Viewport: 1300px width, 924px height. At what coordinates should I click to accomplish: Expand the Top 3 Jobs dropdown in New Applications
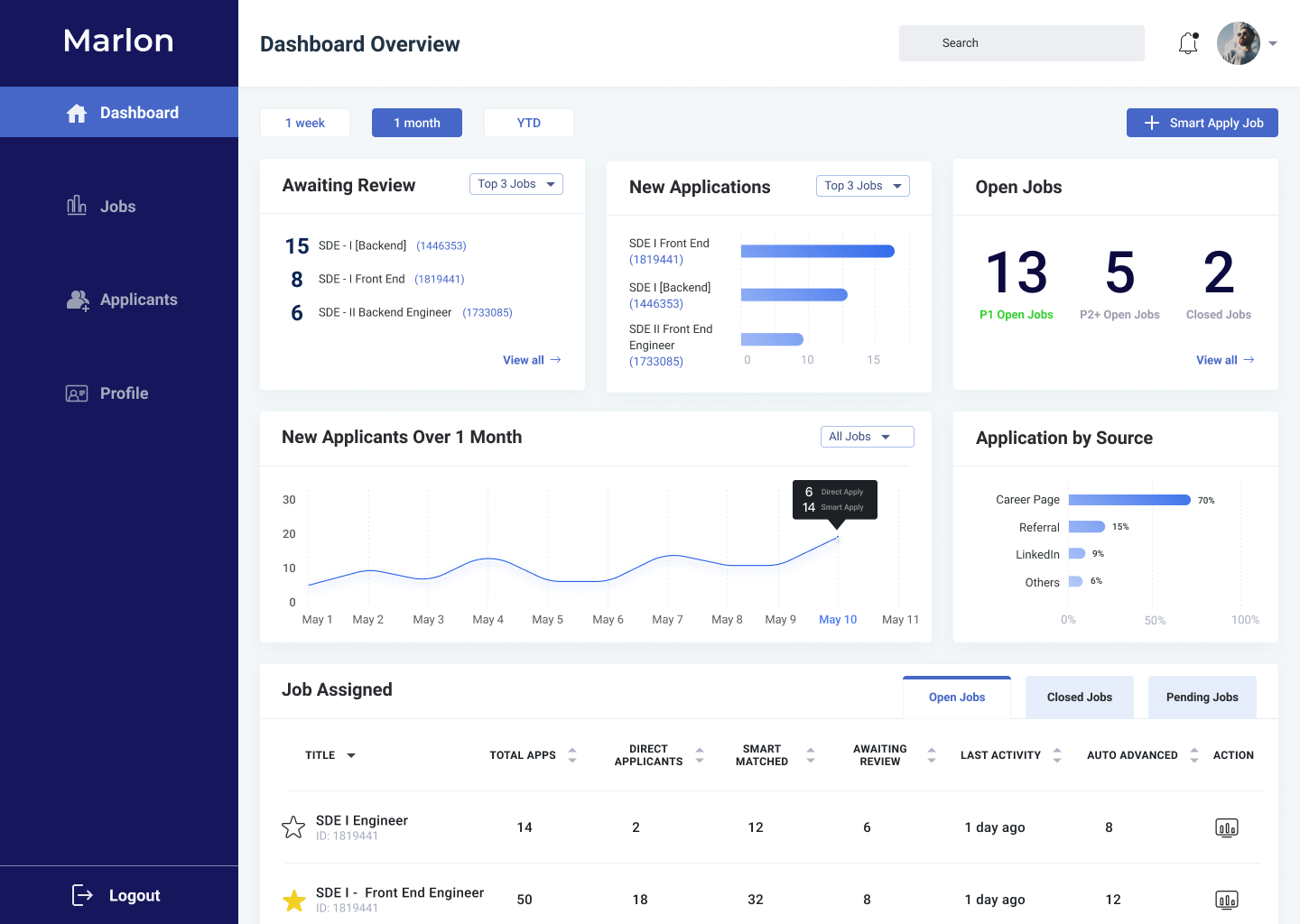pos(862,185)
